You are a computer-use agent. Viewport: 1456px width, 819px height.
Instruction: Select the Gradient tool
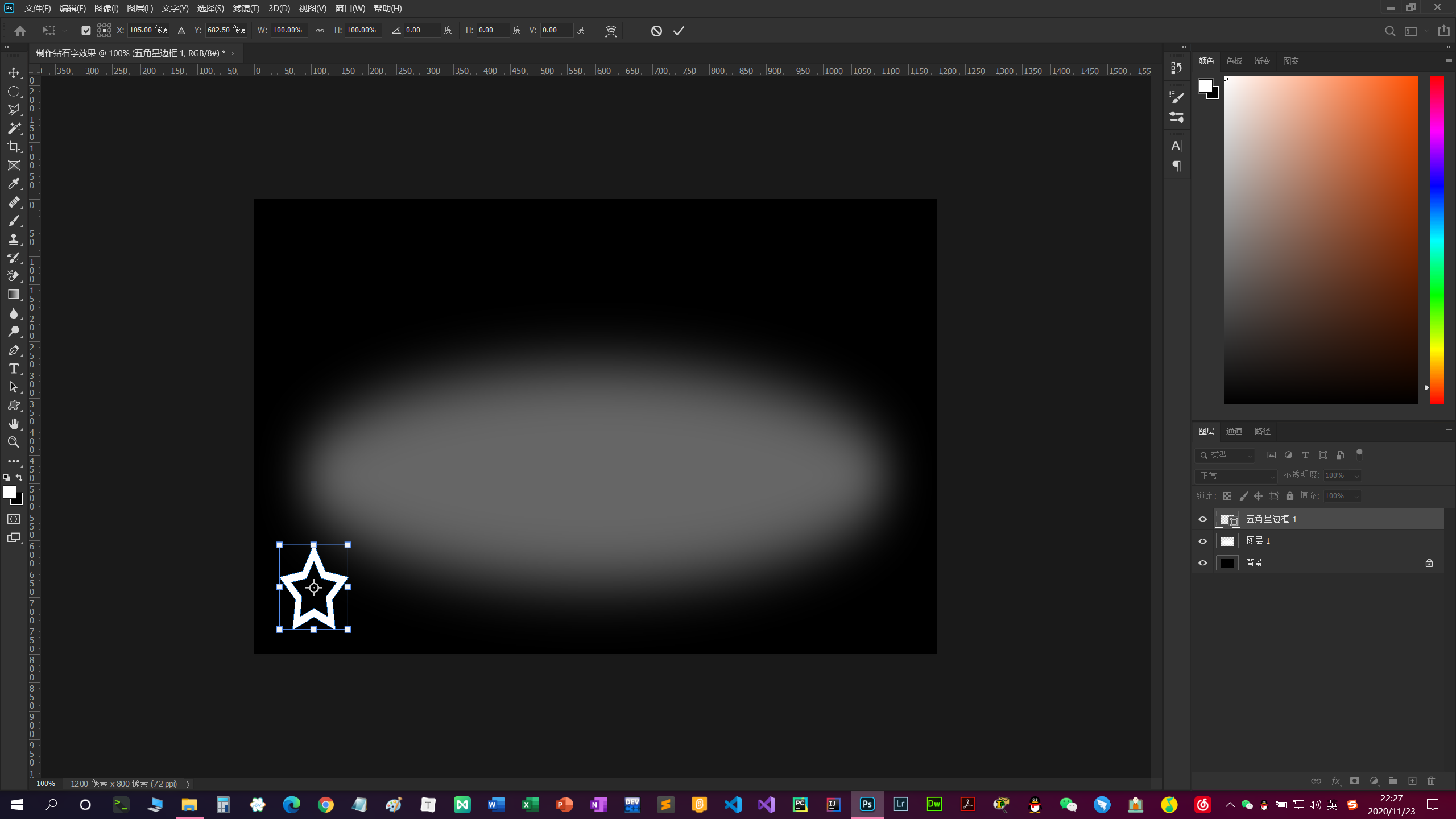(x=14, y=295)
